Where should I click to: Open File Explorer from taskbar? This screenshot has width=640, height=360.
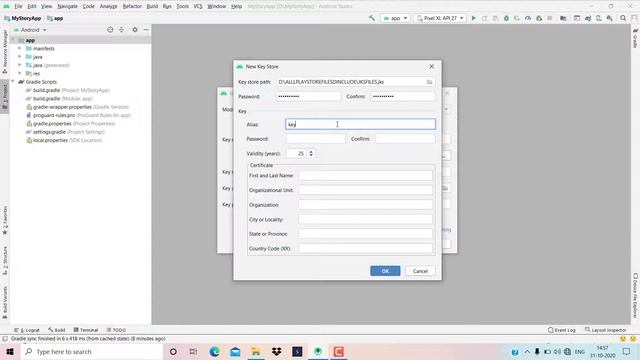(256, 351)
